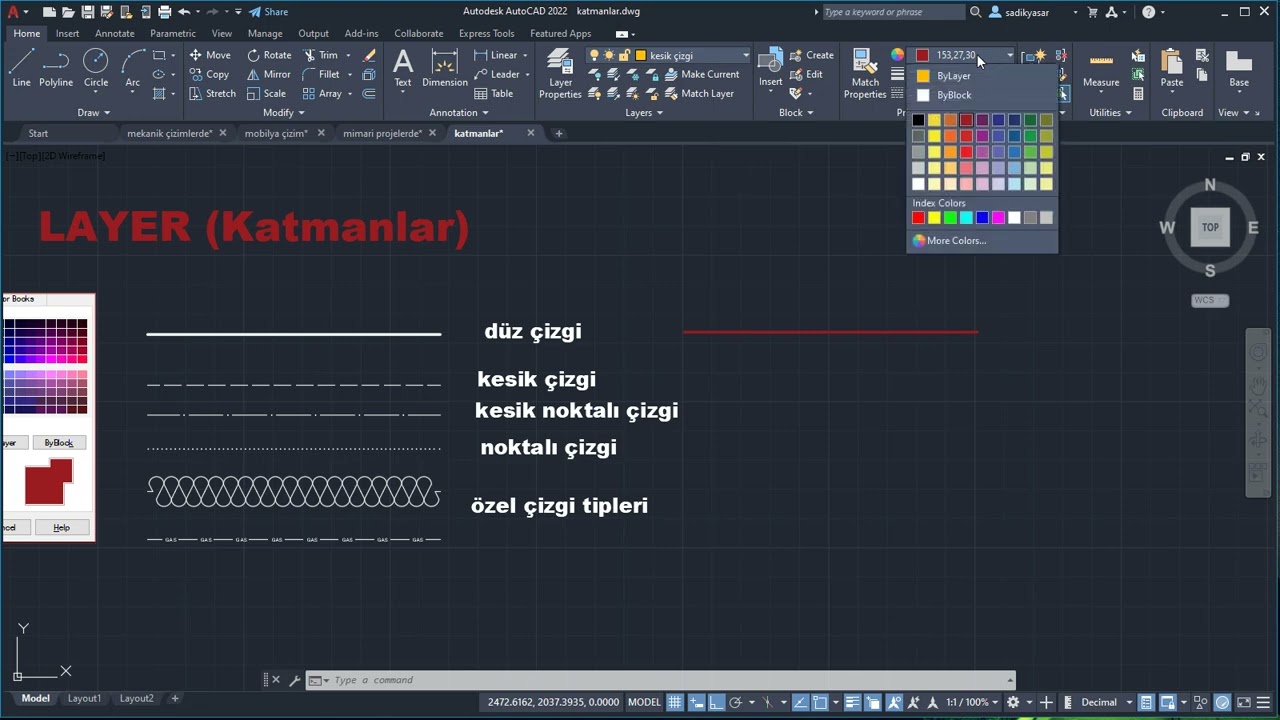The image size is (1280, 720).
Task: Open the customization menu in status bar
Action: tap(1264, 702)
